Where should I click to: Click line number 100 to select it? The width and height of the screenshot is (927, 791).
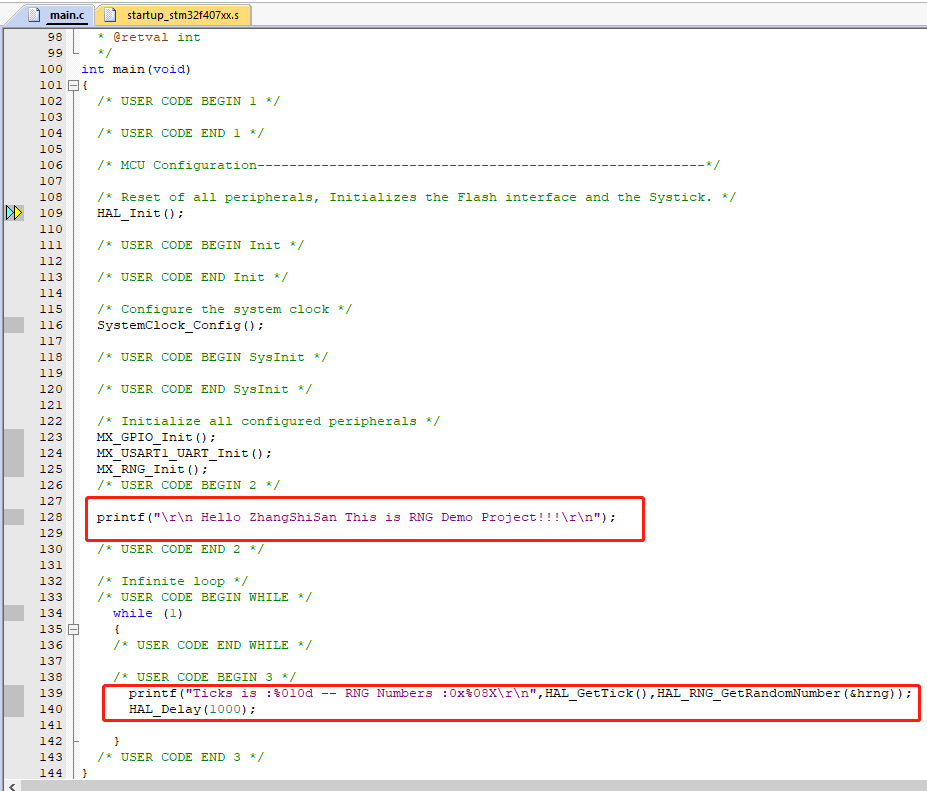[x=51, y=68]
